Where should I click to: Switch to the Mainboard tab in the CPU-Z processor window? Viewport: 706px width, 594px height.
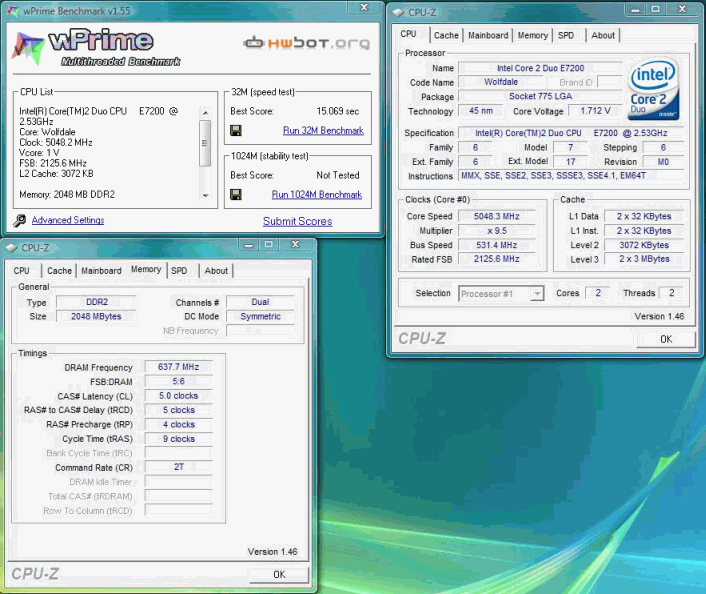coord(488,35)
